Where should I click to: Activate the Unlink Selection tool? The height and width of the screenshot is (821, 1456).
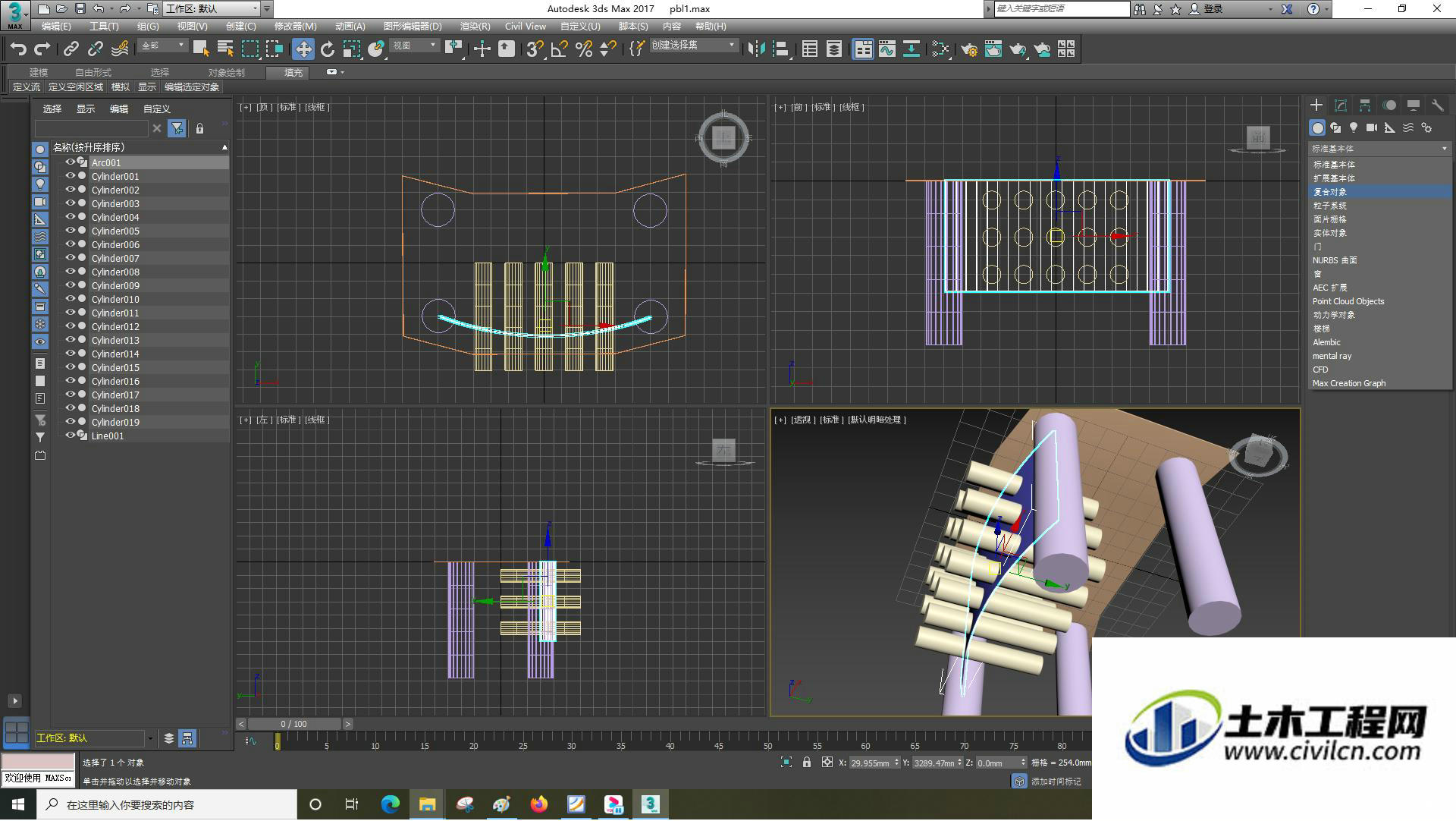tap(96, 49)
